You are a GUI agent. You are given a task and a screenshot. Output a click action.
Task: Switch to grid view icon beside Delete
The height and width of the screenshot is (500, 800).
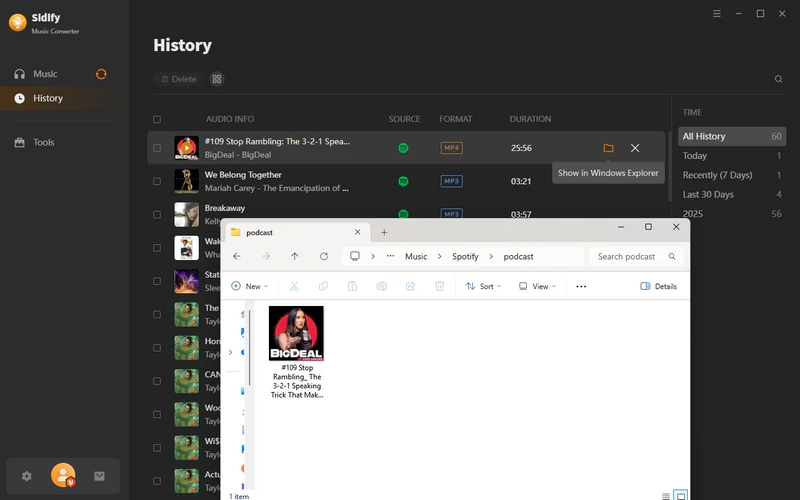(x=217, y=79)
